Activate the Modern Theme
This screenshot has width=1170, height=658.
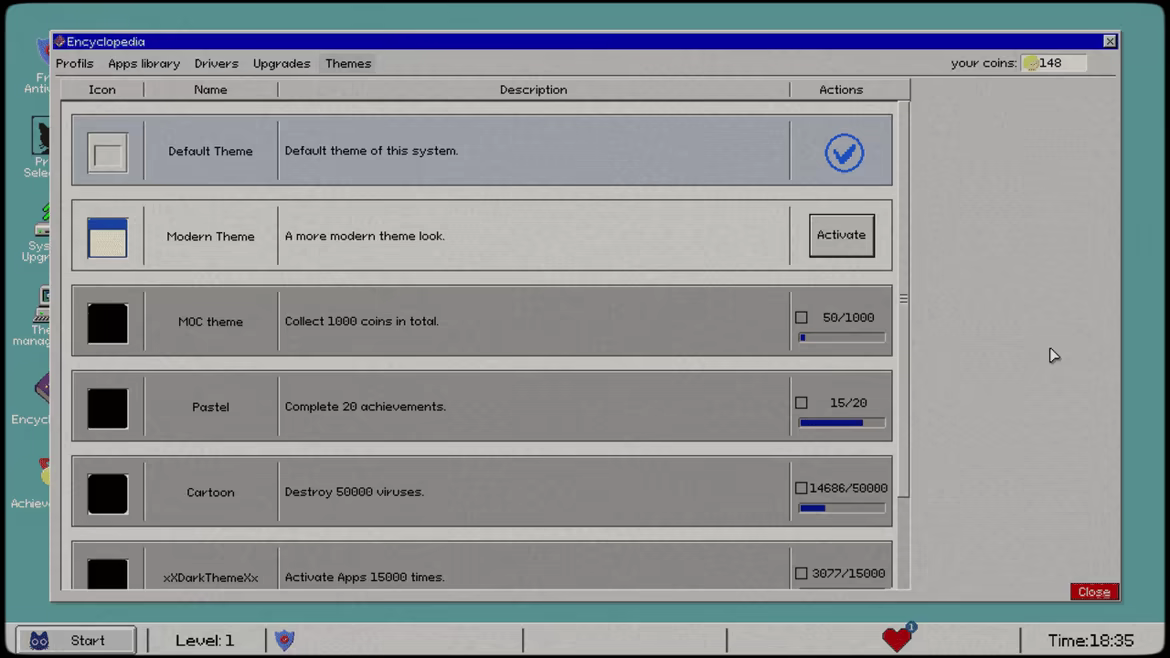click(842, 235)
